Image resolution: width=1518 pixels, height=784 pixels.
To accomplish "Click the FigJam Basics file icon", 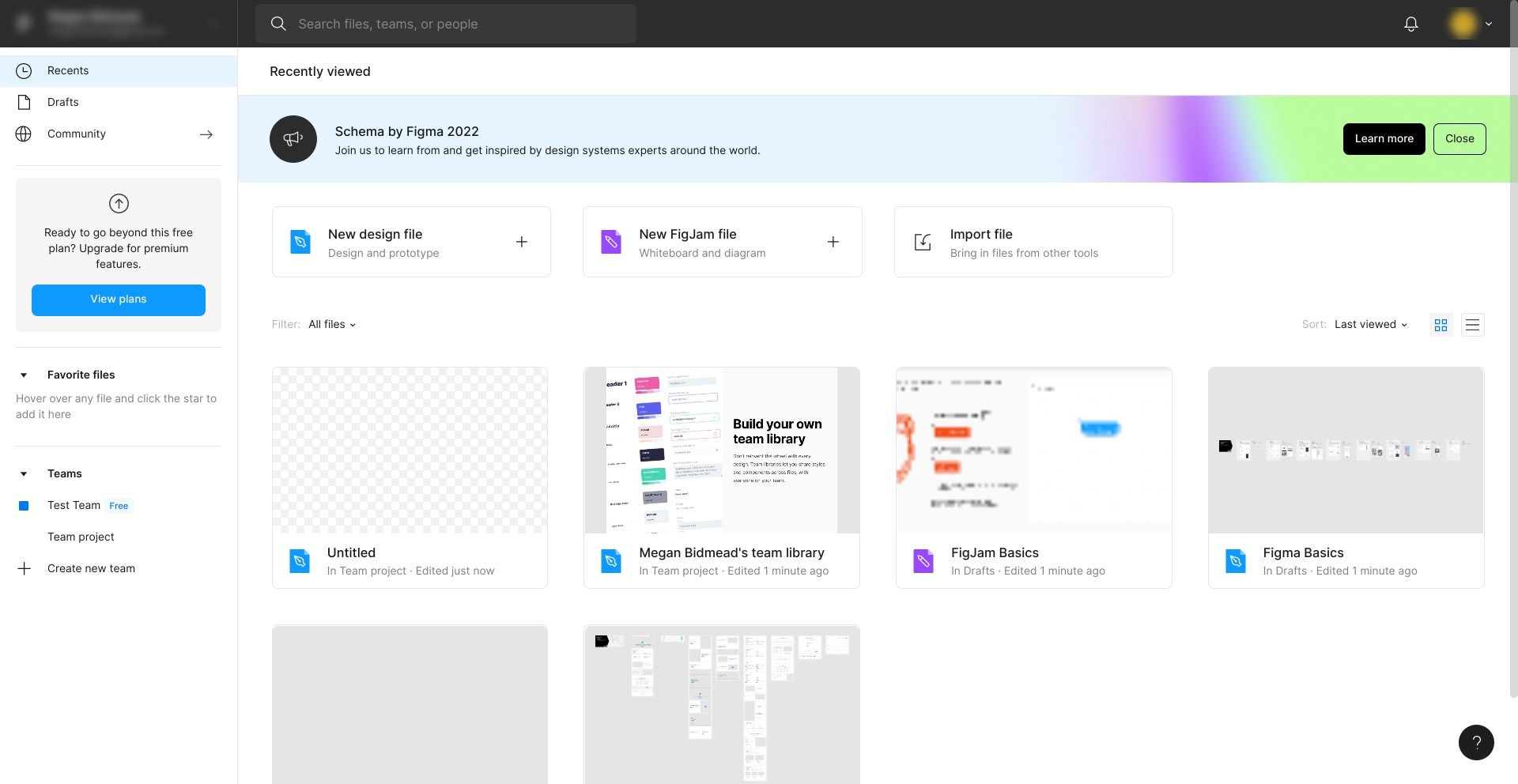I will 923,561.
